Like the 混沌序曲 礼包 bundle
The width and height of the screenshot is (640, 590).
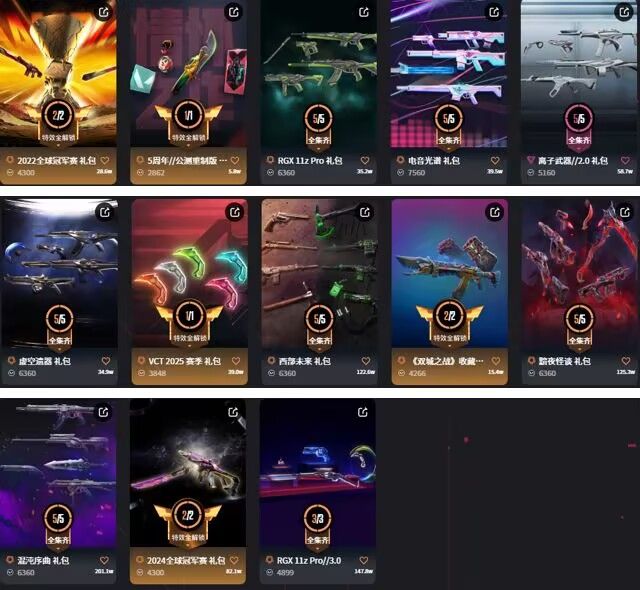(x=104, y=560)
